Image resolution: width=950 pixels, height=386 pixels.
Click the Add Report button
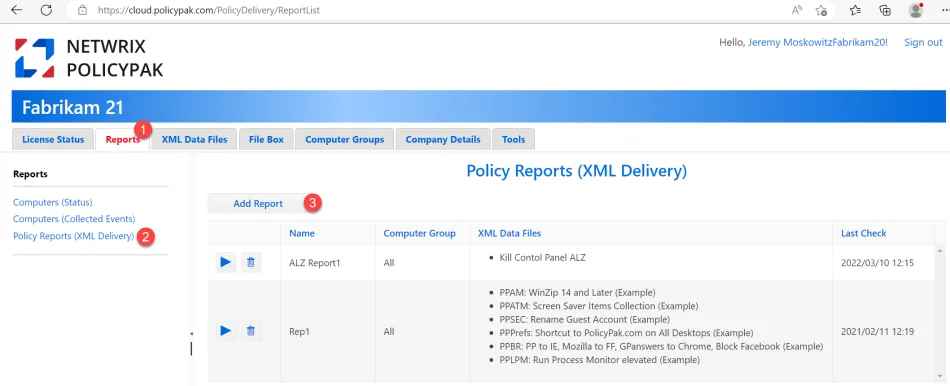258,204
